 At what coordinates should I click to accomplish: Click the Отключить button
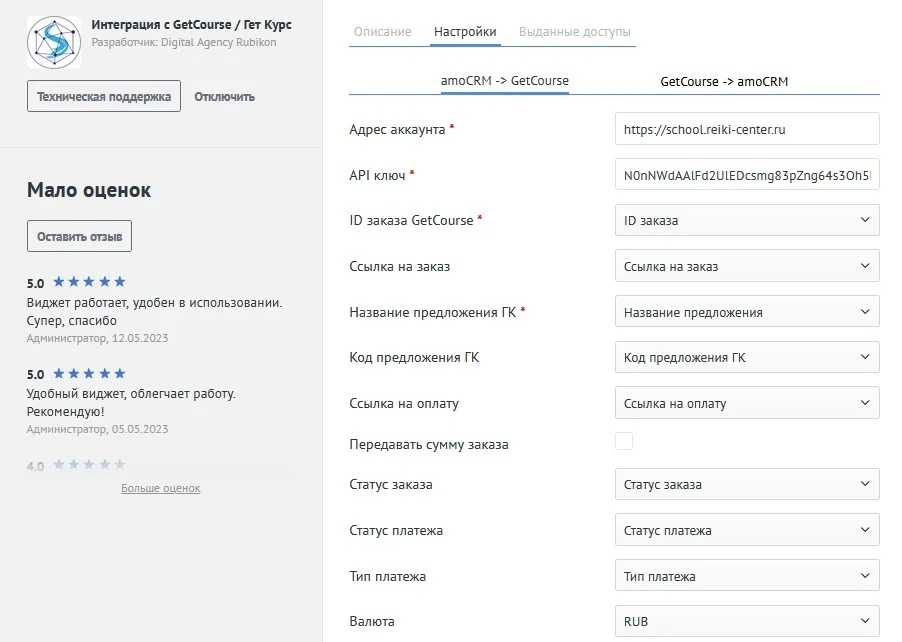point(223,96)
